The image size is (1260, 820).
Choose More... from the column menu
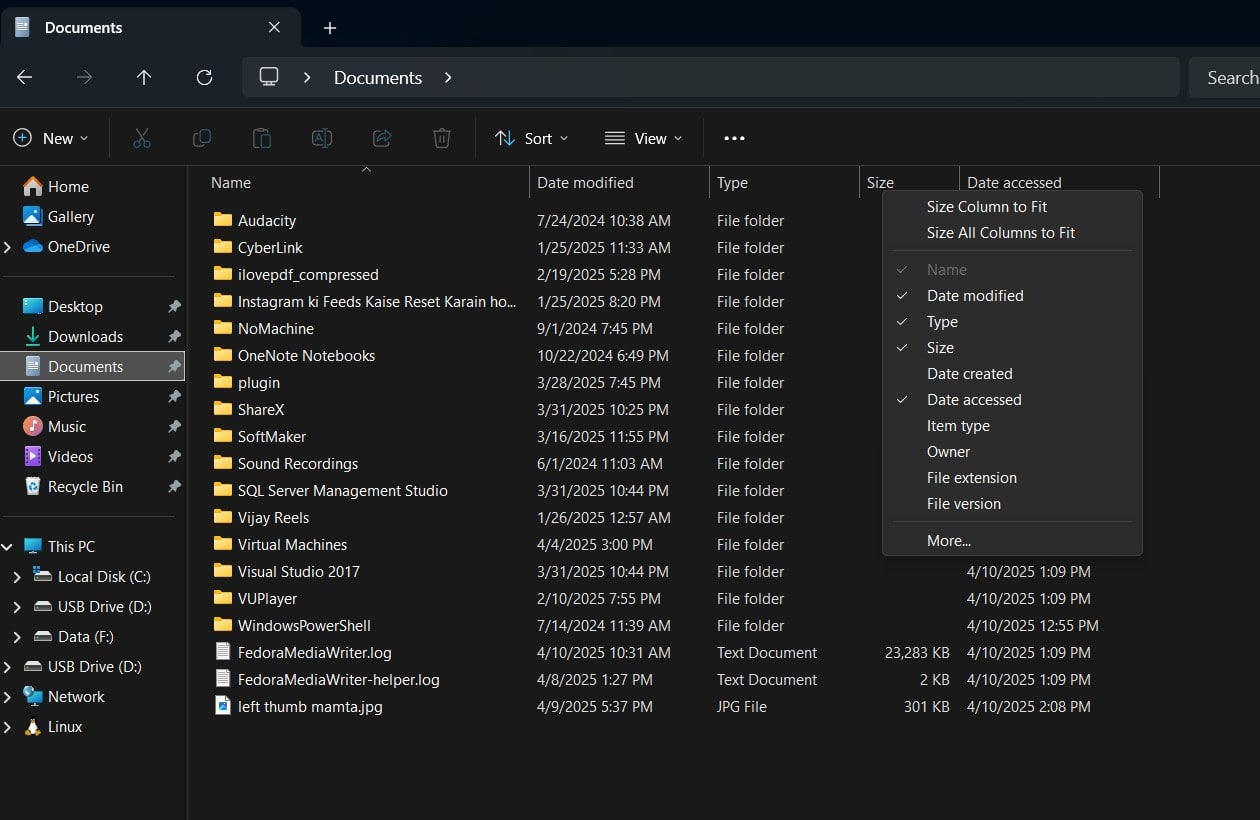948,540
